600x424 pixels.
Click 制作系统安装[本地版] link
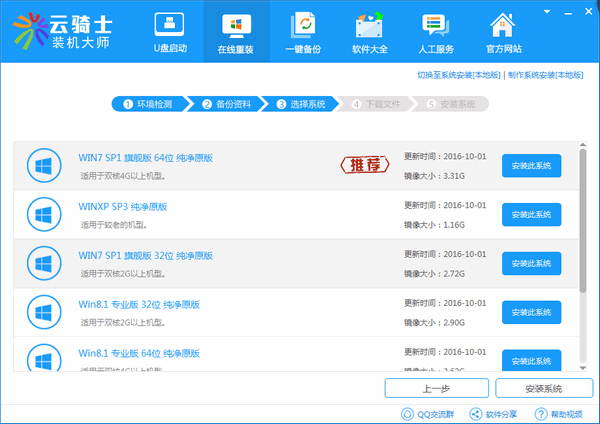(x=548, y=76)
